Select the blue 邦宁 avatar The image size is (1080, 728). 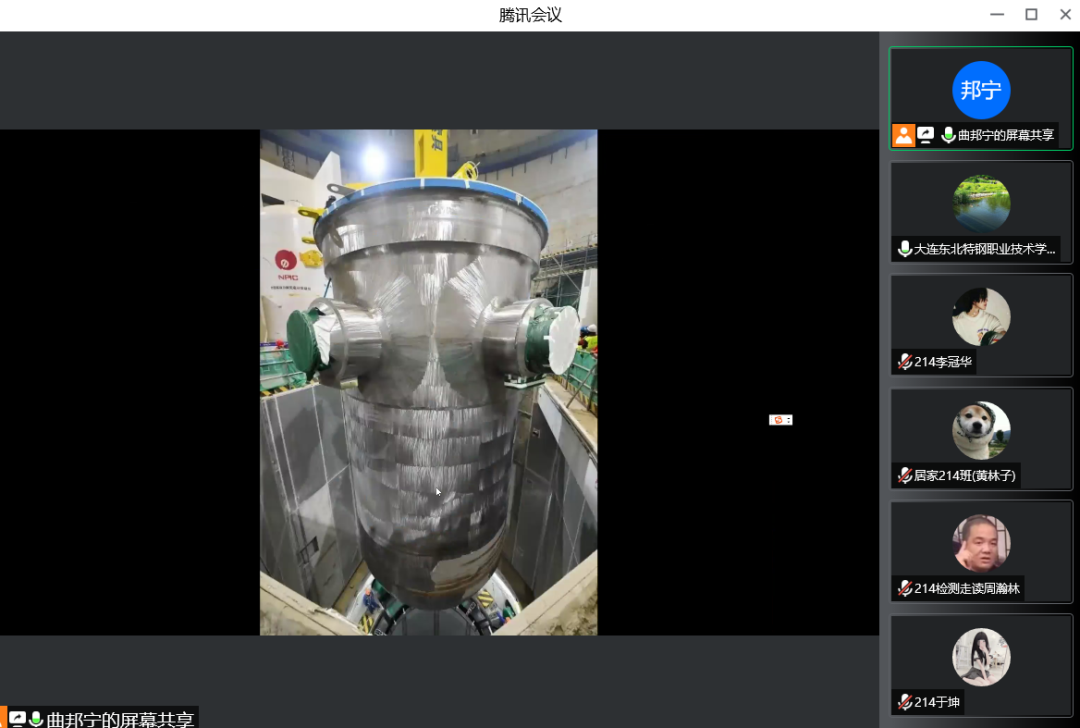(x=981, y=90)
